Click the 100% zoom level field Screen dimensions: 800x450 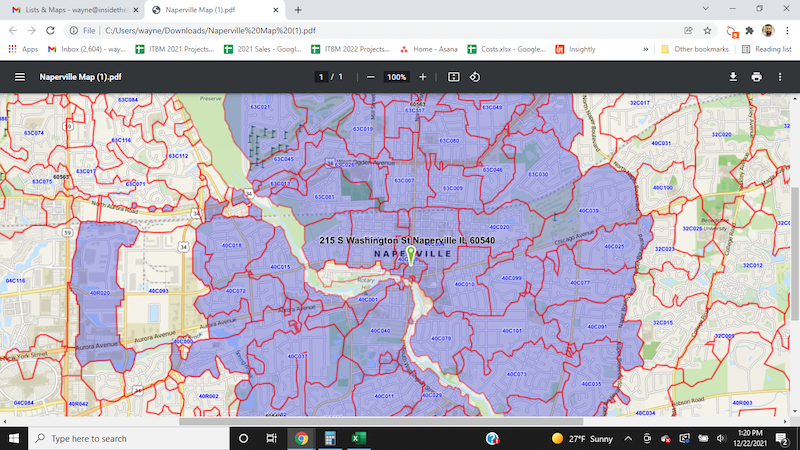396,77
